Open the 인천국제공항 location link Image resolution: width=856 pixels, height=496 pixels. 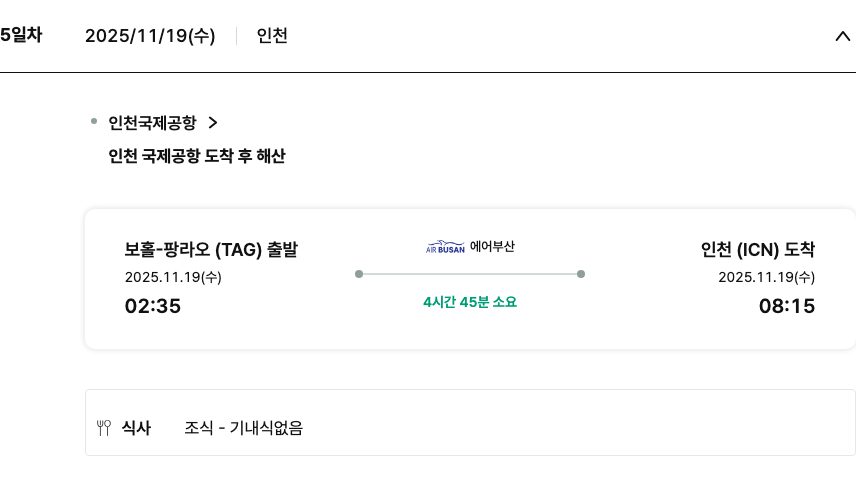(x=152, y=123)
